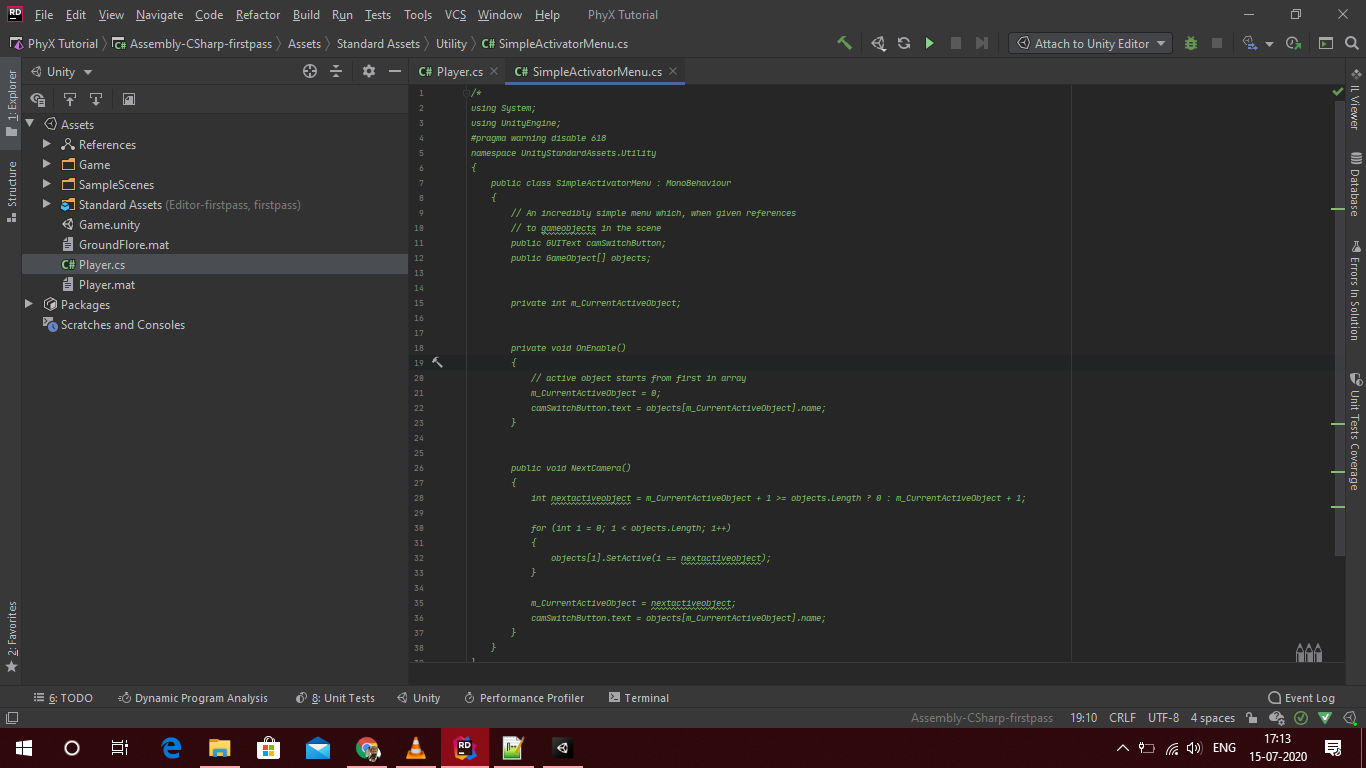
Task: Open the Refactor menu
Action: pyautogui.click(x=257, y=15)
